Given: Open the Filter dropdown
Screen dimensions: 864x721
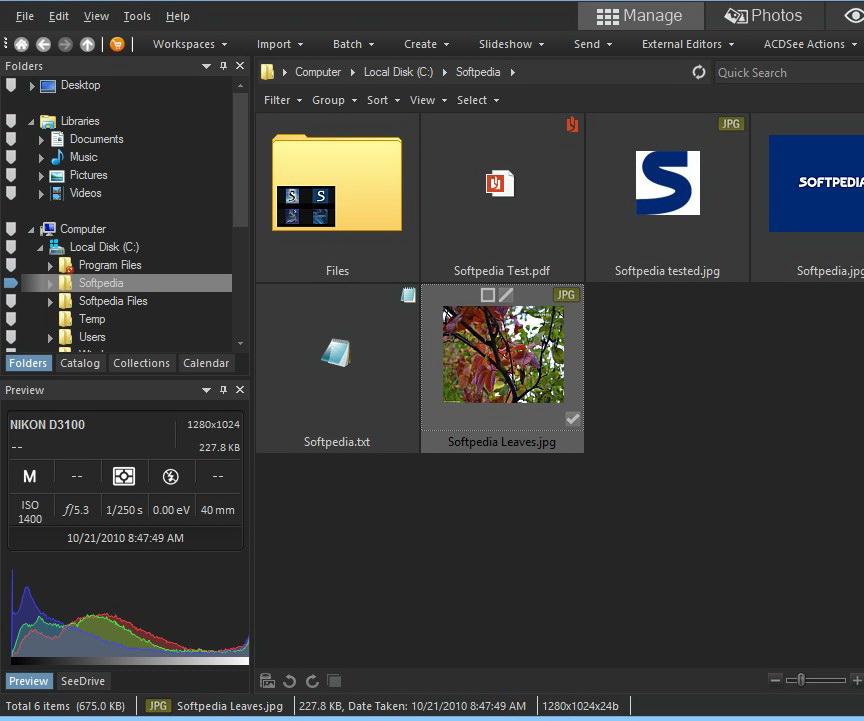Looking at the screenshot, I should point(283,100).
